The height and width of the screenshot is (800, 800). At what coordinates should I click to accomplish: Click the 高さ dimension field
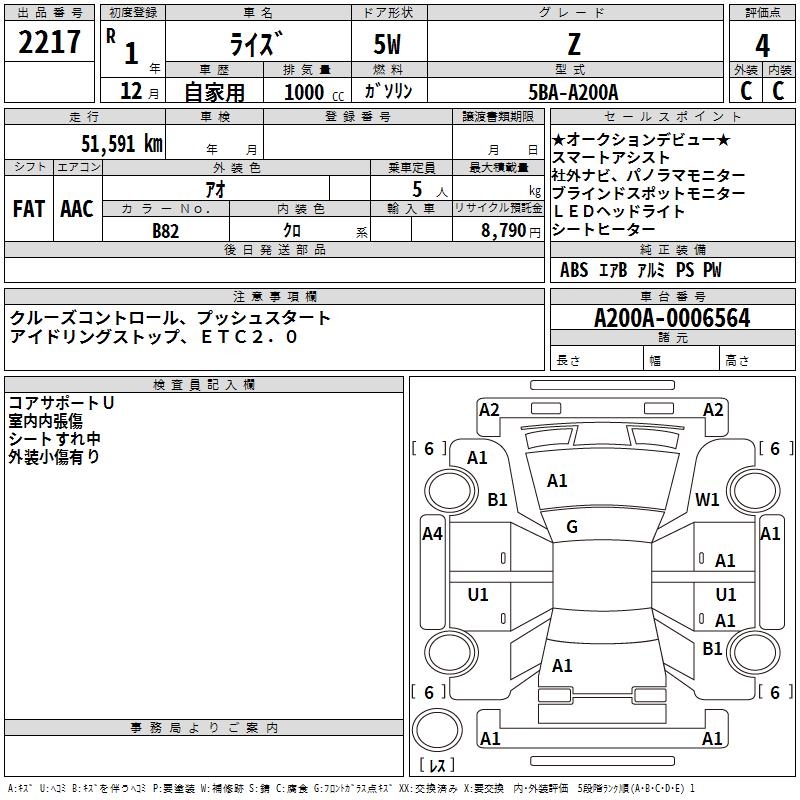(x=758, y=358)
